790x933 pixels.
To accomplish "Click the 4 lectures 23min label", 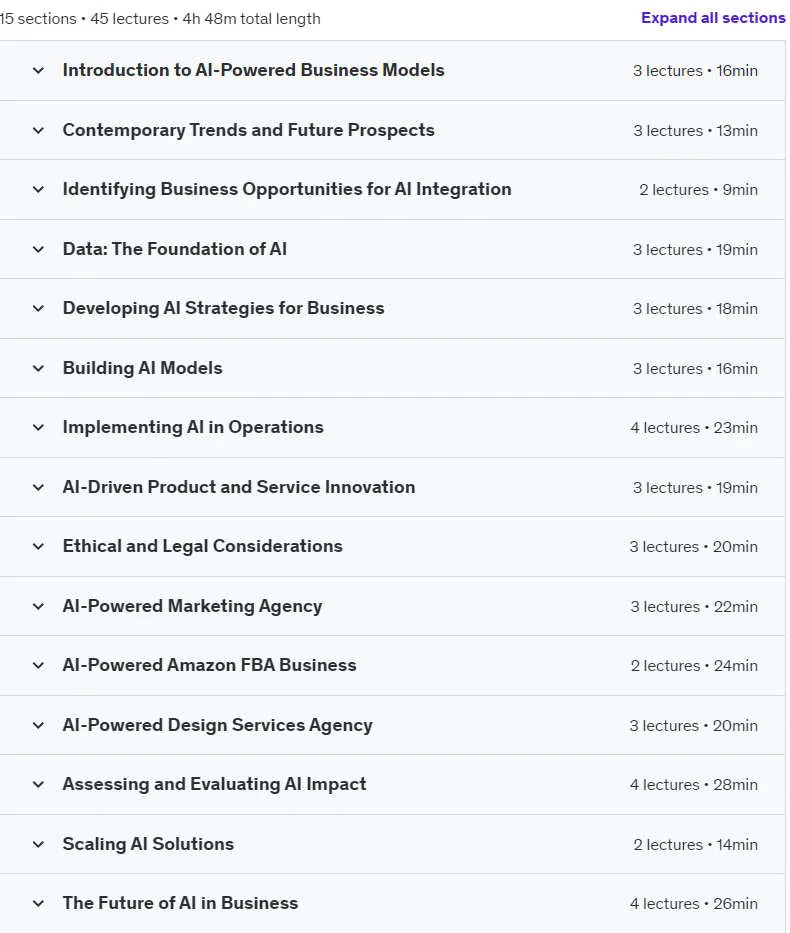I will tap(694, 427).
